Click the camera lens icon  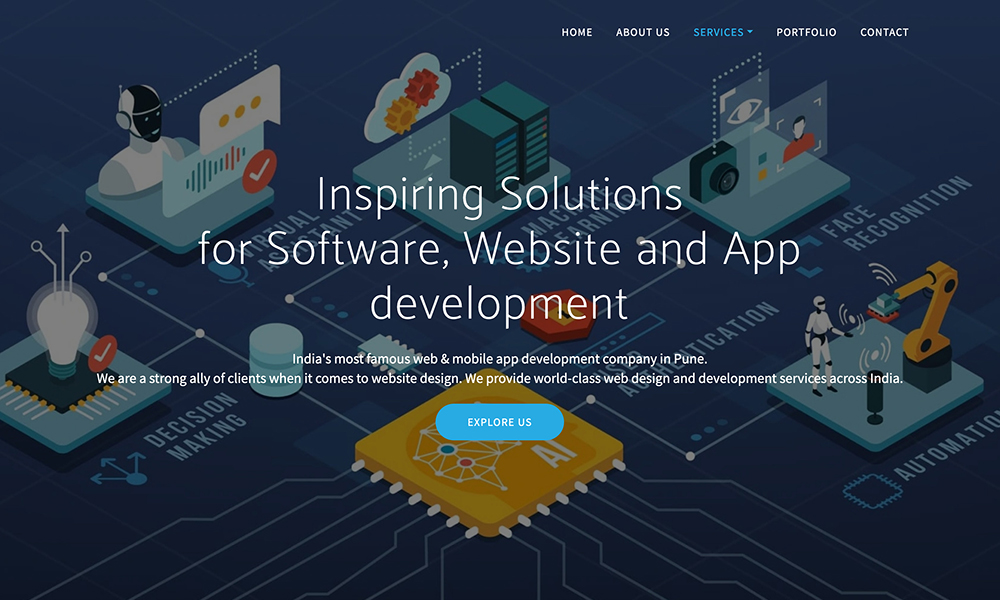click(718, 174)
